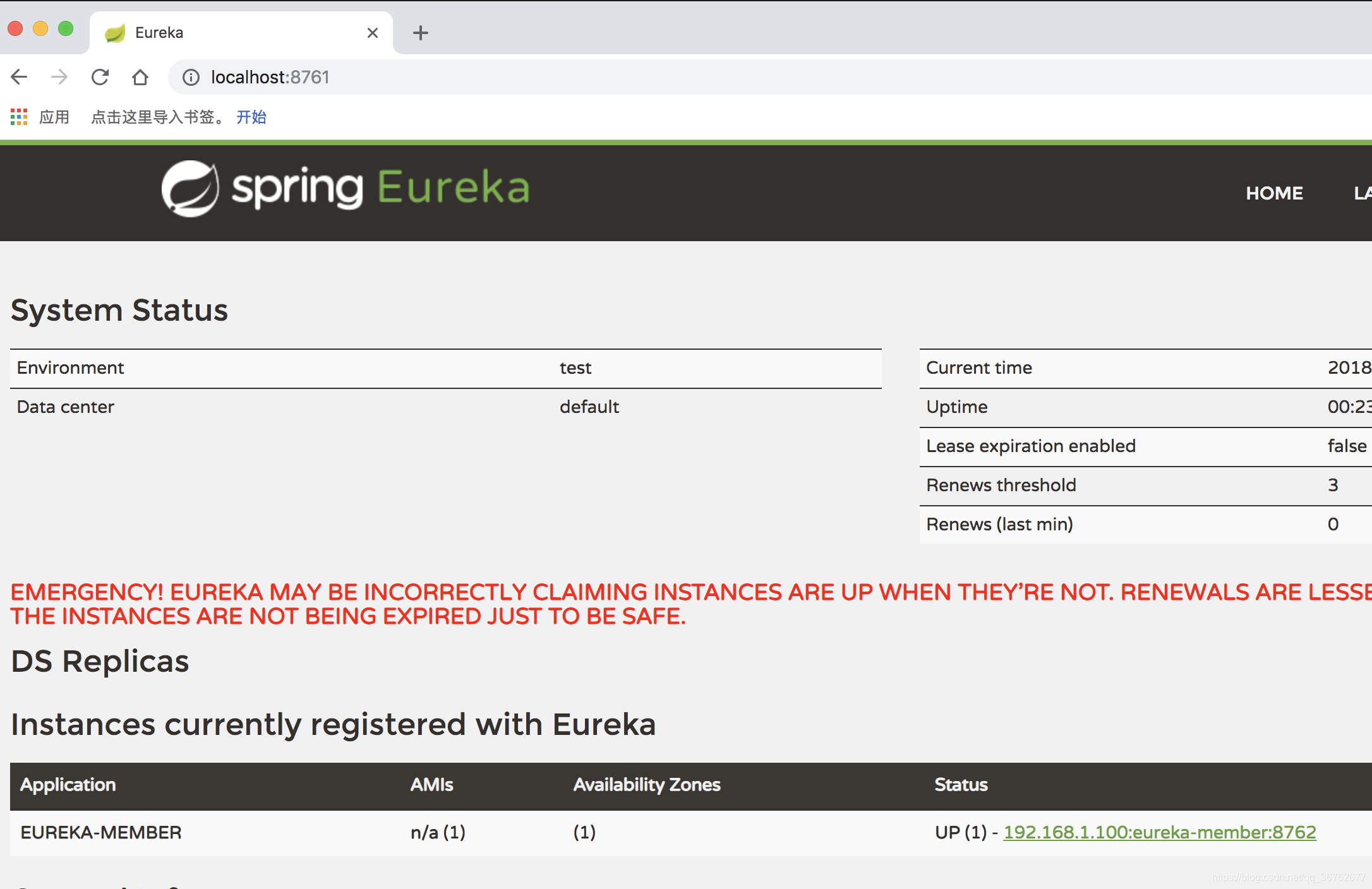Click the macOS green fullscreen window button
Image resolution: width=1372 pixels, height=889 pixels.
click(x=66, y=29)
